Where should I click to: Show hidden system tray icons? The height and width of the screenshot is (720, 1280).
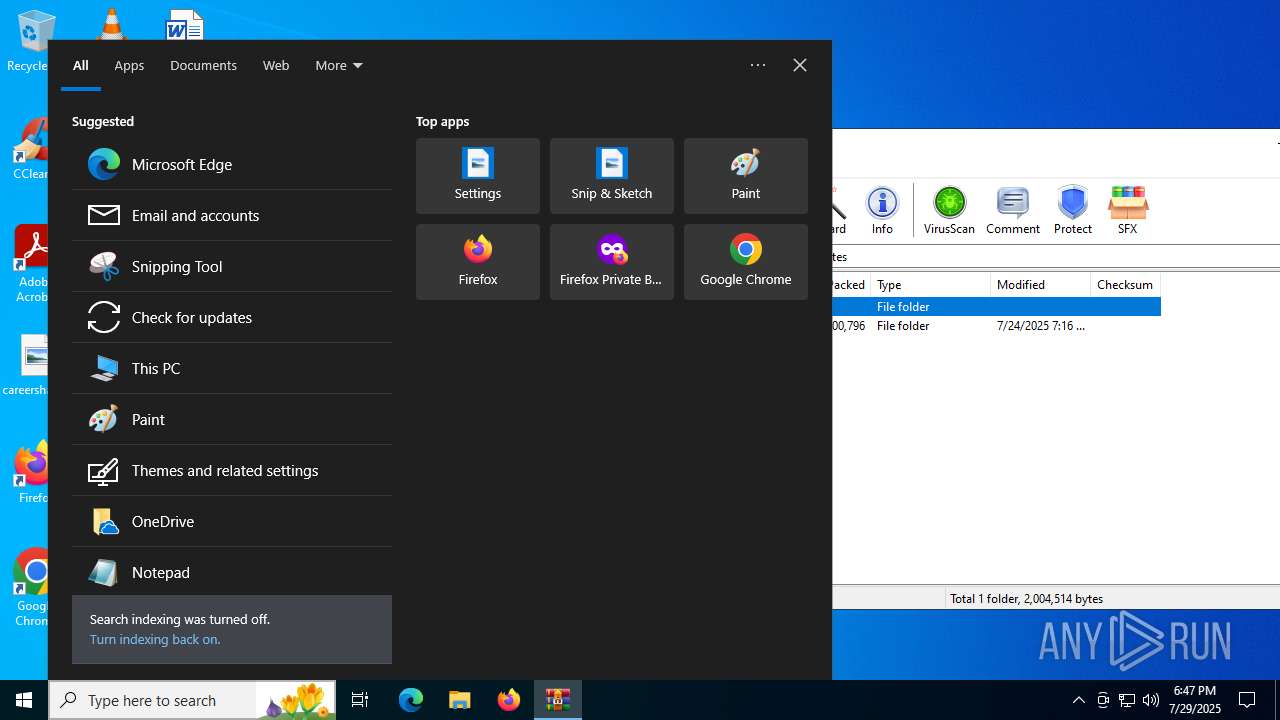(x=1079, y=700)
